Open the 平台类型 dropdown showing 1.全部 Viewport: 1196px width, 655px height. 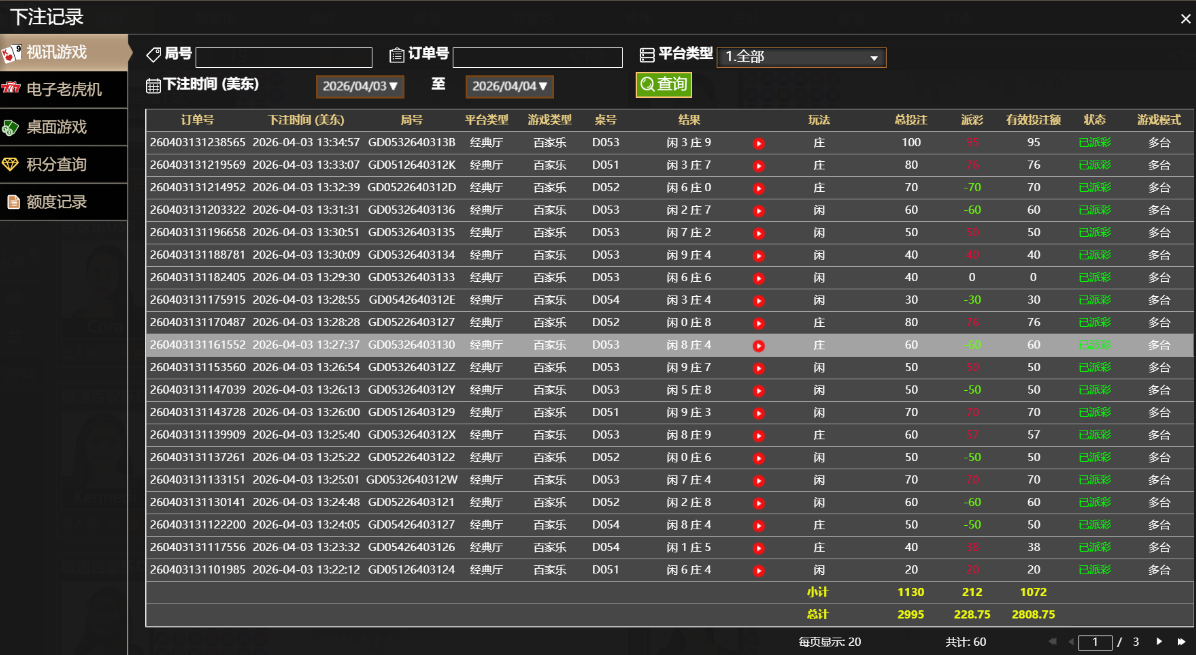pos(801,58)
